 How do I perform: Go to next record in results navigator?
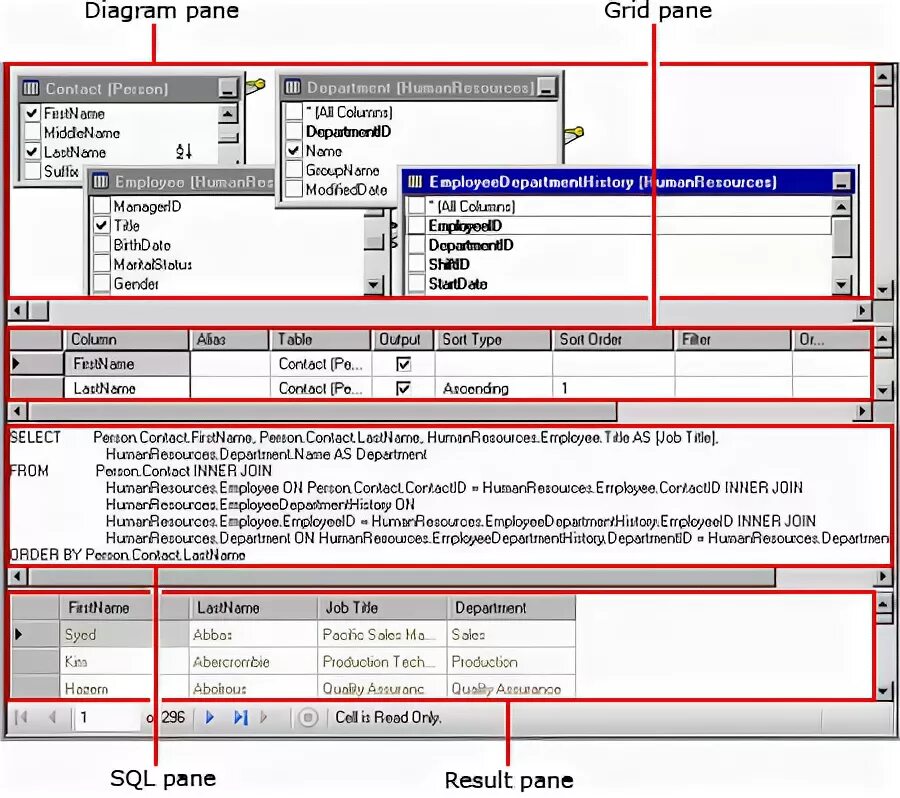click(x=210, y=717)
